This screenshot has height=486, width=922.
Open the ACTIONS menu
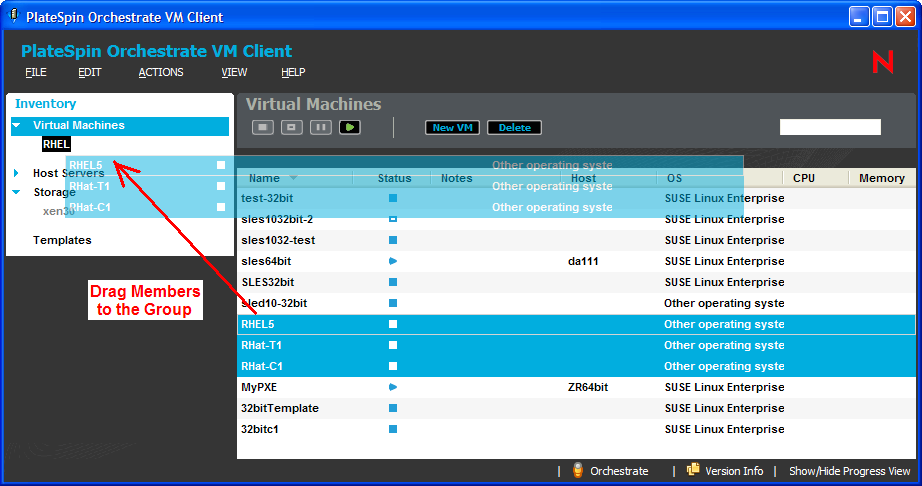[x=161, y=72]
